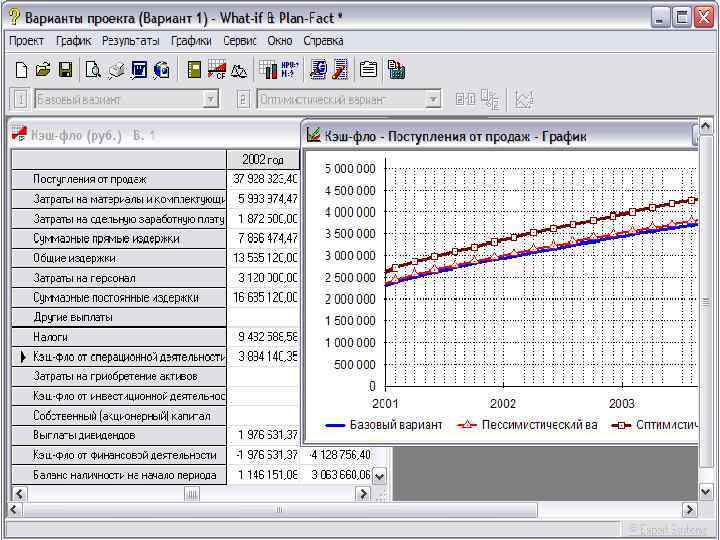
Task: Click the clipboard icon in the toolbar
Action: point(368,70)
